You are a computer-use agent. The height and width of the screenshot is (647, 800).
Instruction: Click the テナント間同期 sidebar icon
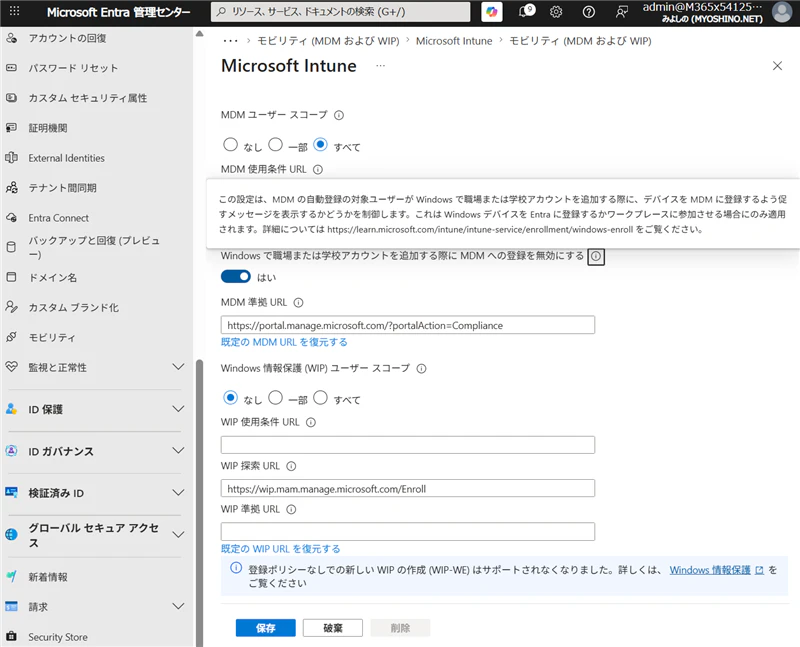(x=11, y=188)
